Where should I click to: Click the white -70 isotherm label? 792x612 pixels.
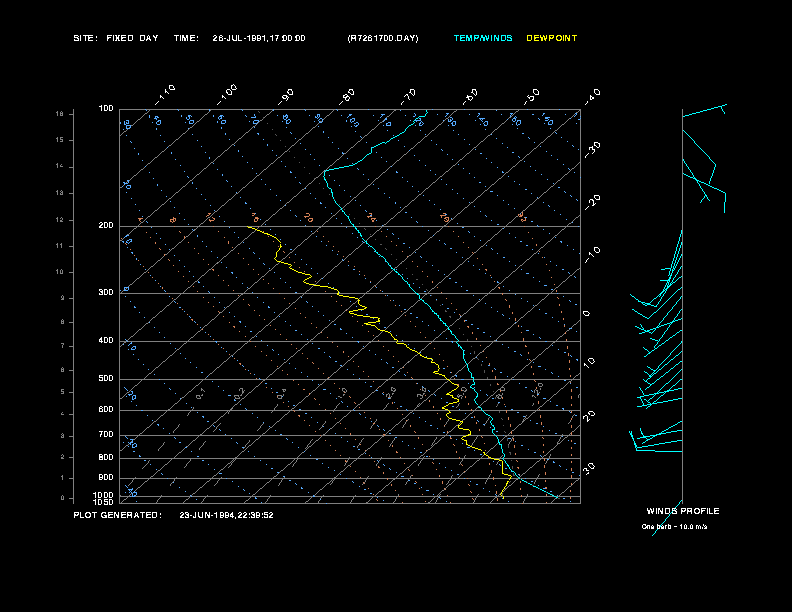[409, 96]
